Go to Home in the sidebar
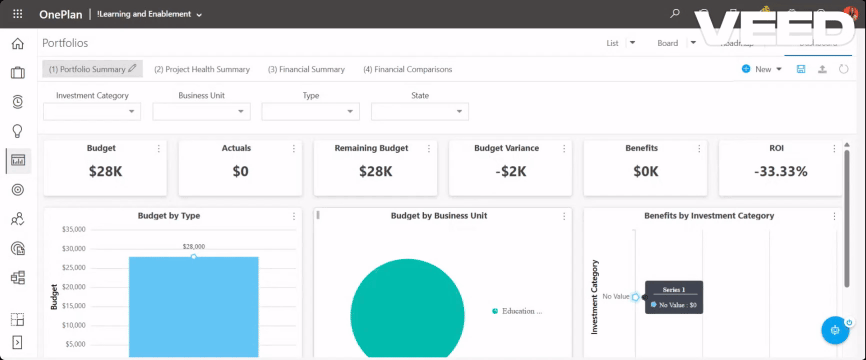 click(x=18, y=44)
